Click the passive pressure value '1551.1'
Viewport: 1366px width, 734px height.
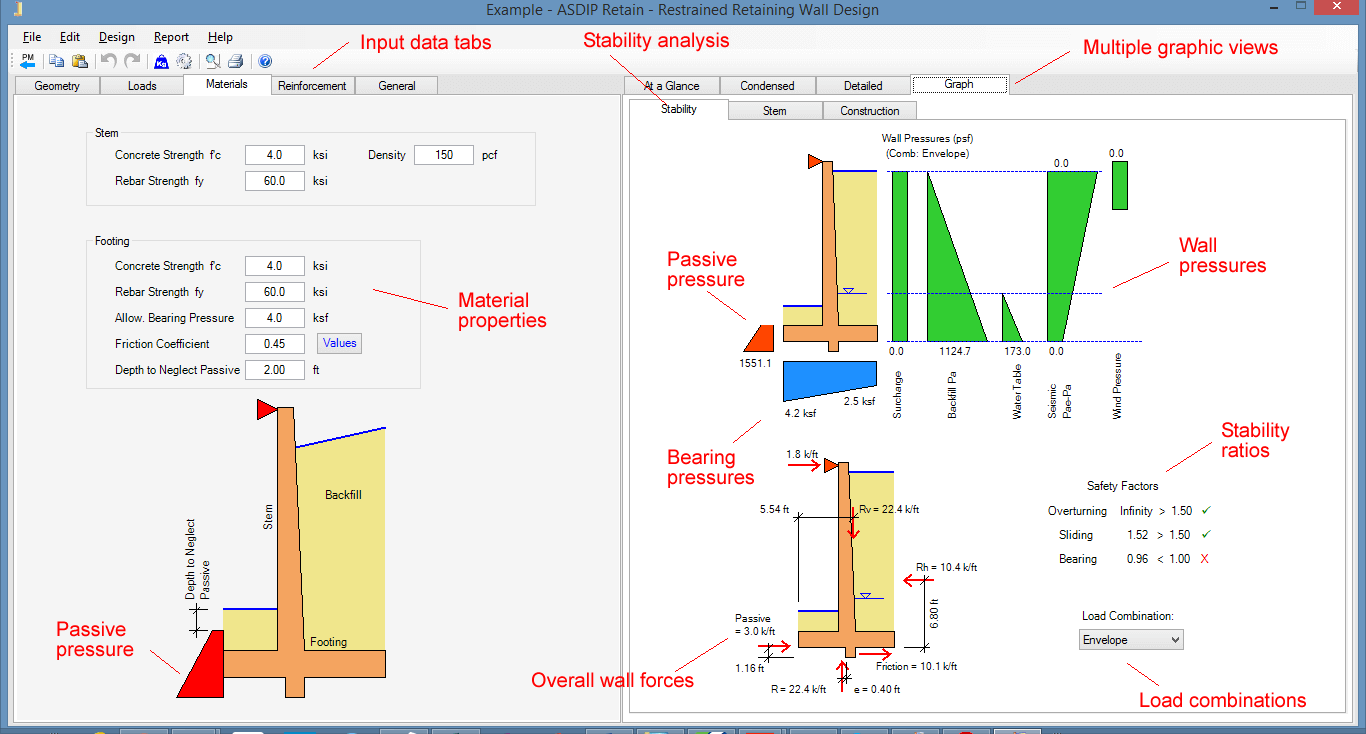(x=755, y=363)
